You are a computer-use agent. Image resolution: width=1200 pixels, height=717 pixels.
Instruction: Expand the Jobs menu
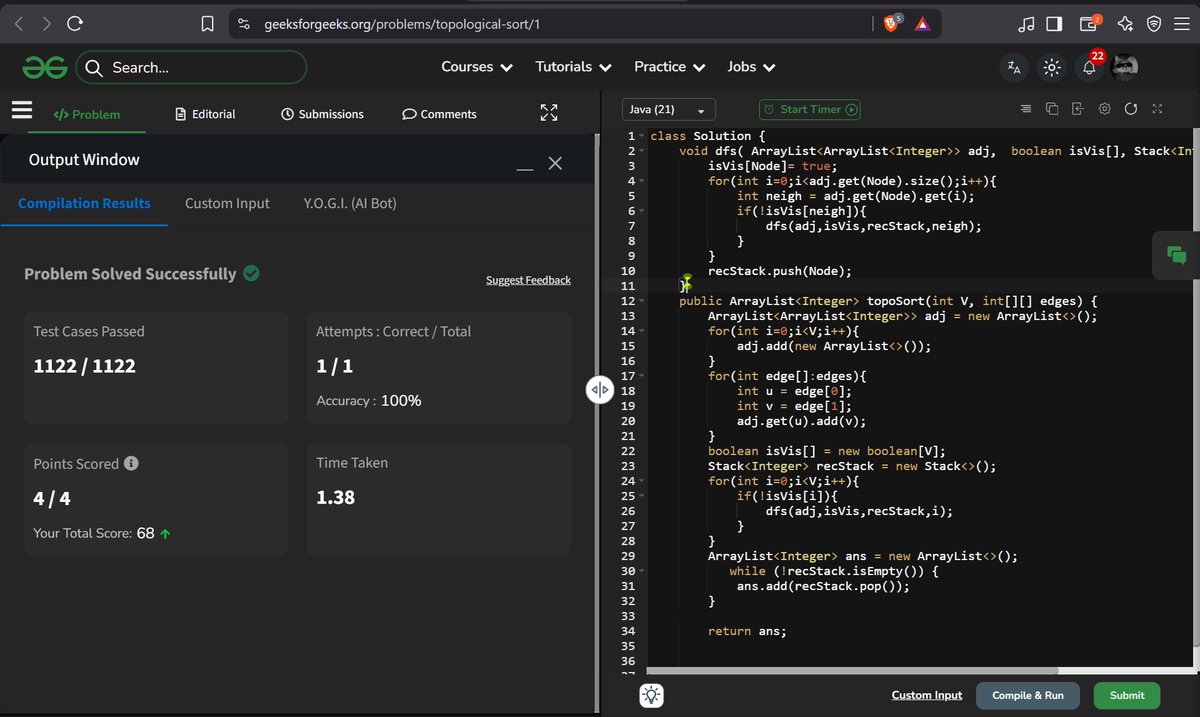[750, 67]
